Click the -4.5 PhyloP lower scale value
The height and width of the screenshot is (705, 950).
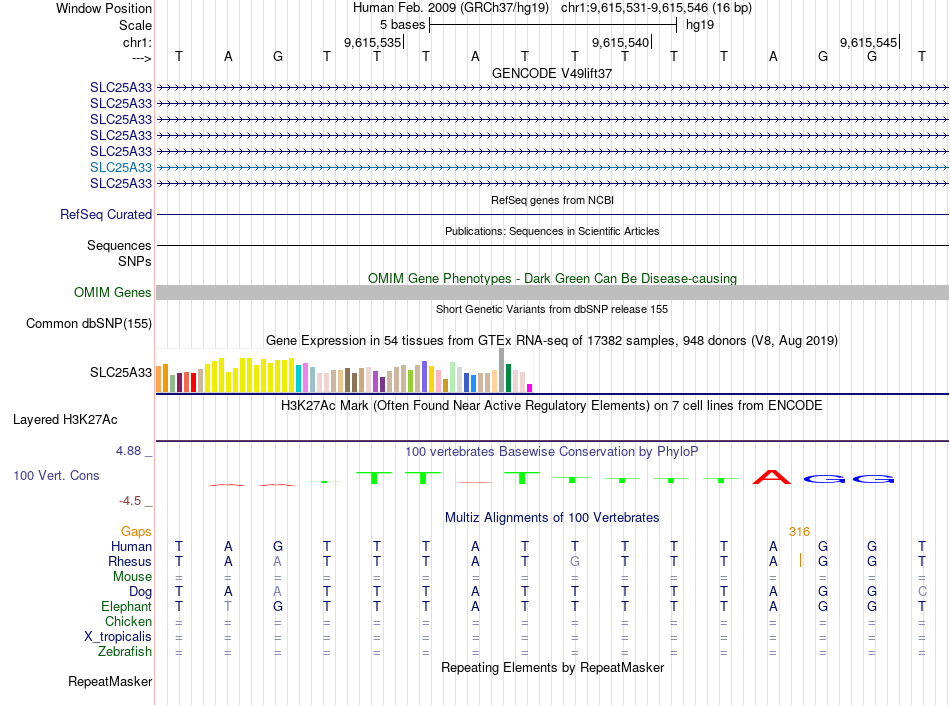pyautogui.click(x=130, y=501)
